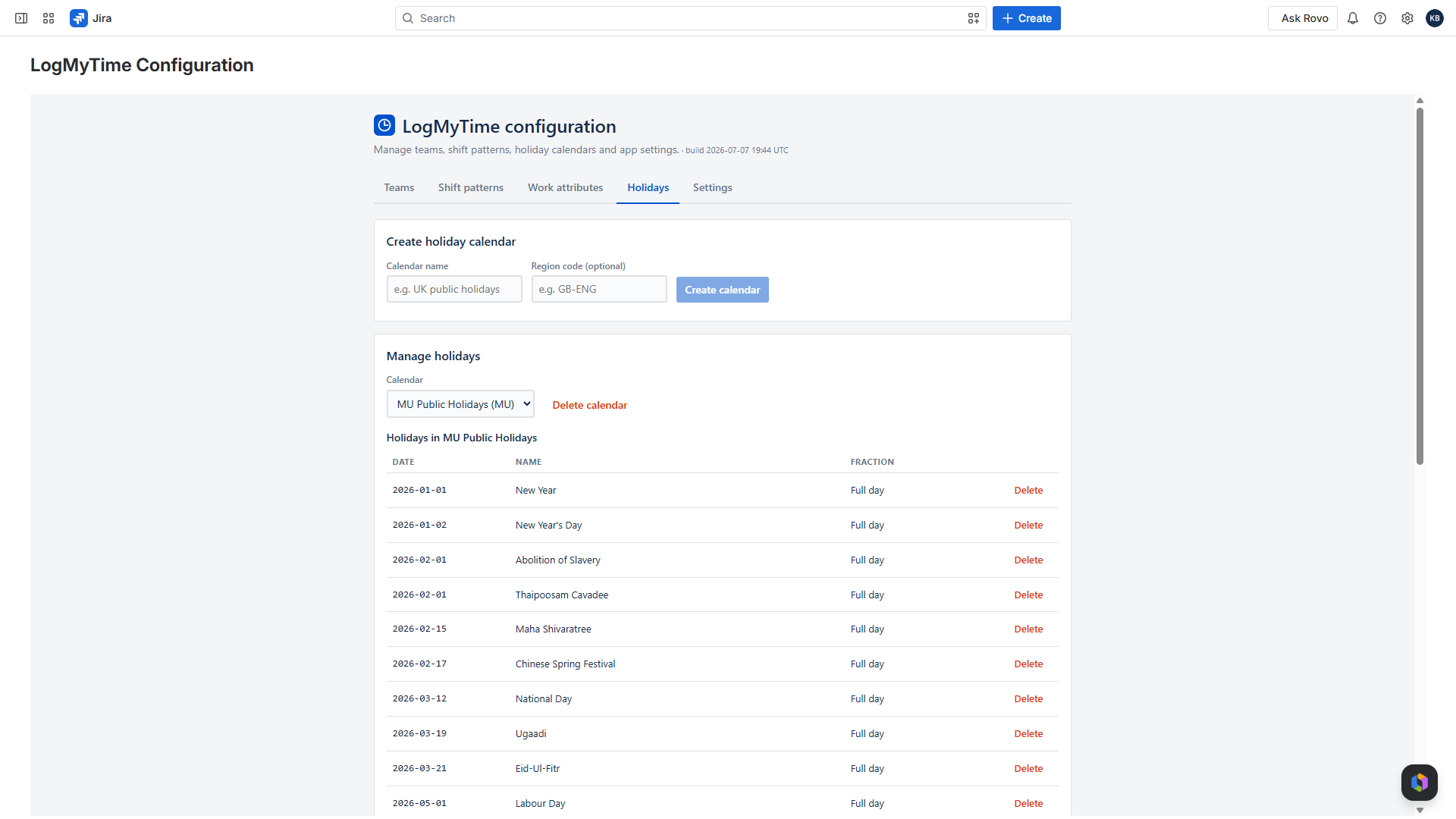Delete the Eid-Ul-Fitr holiday
The image size is (1456, 819).
point(1028,769)
